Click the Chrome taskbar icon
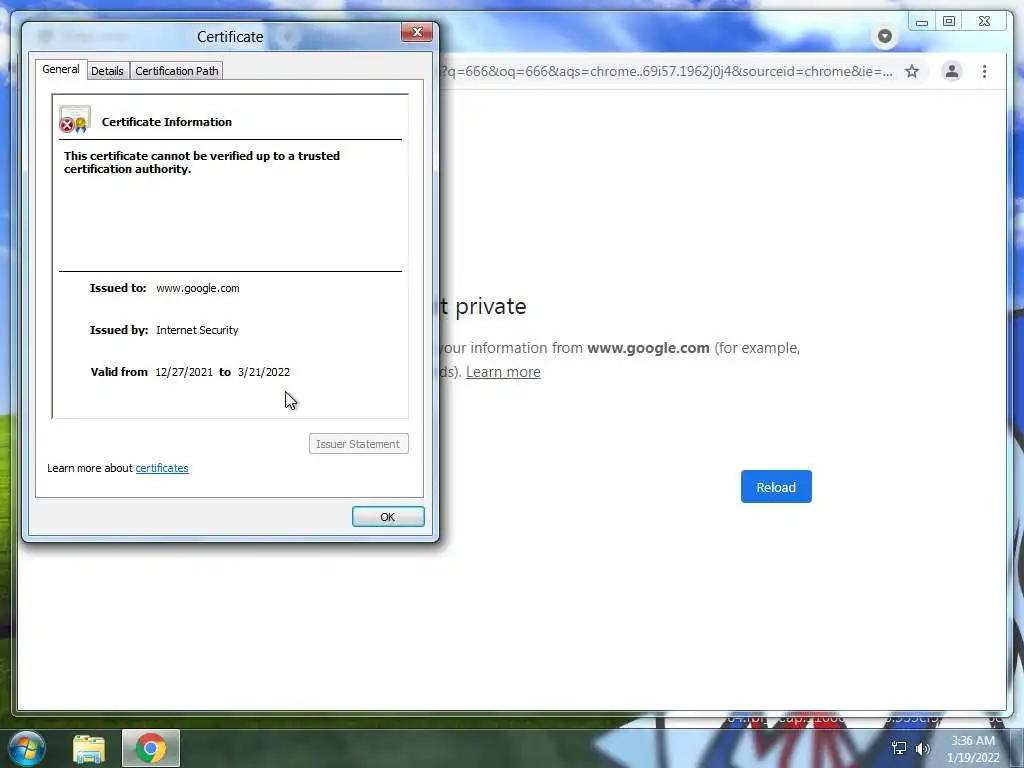The height and width of the screenshot is (768, 1024). pyautogui.click(x=151, y=748)
